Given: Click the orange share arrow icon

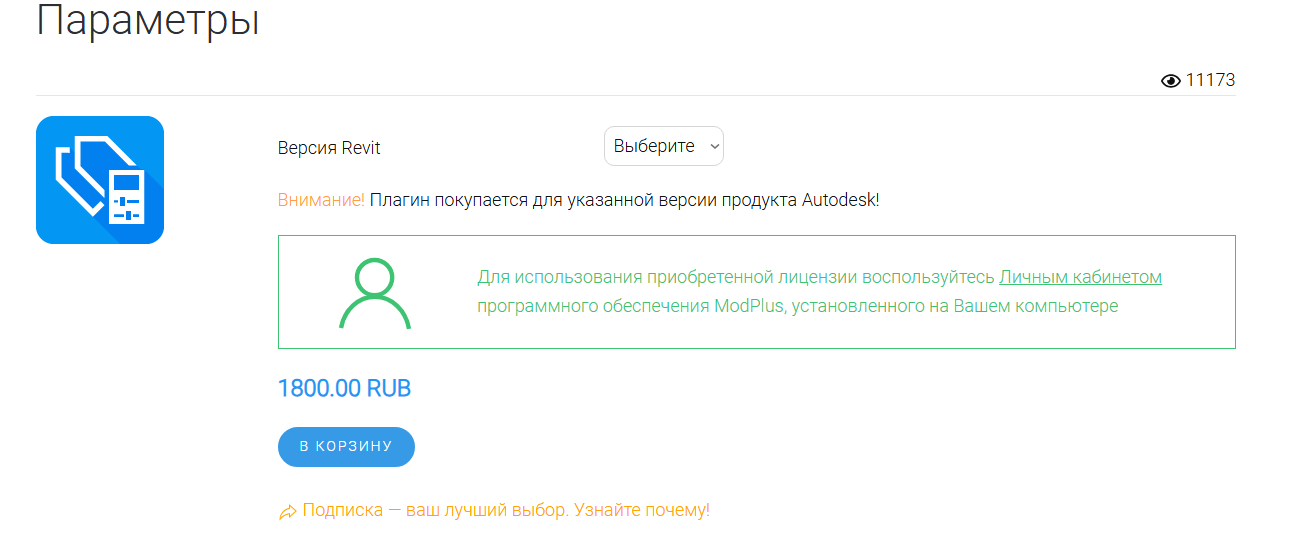Looking at the screenshot, I should pos(287,512).
